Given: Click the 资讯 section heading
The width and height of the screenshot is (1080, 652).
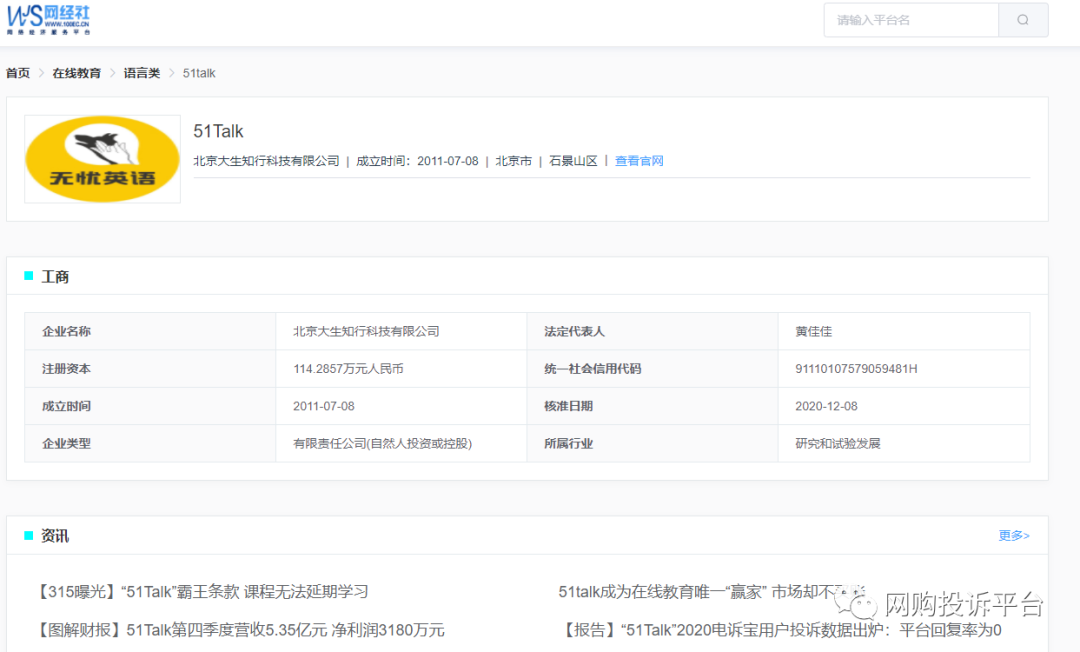Looking at the screenshot, I should pos(55,536).
